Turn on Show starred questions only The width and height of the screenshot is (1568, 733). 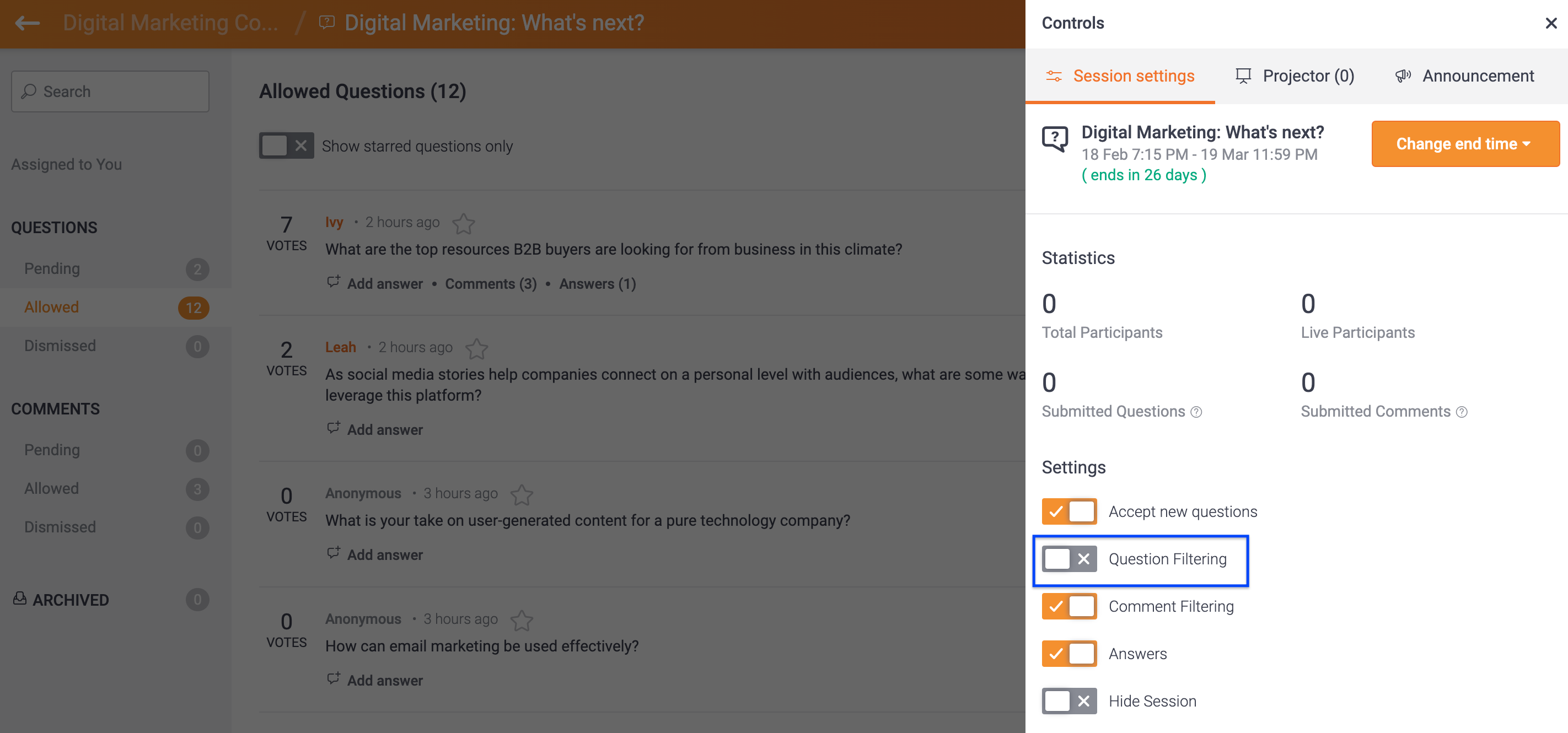click(x=286, y=145)
